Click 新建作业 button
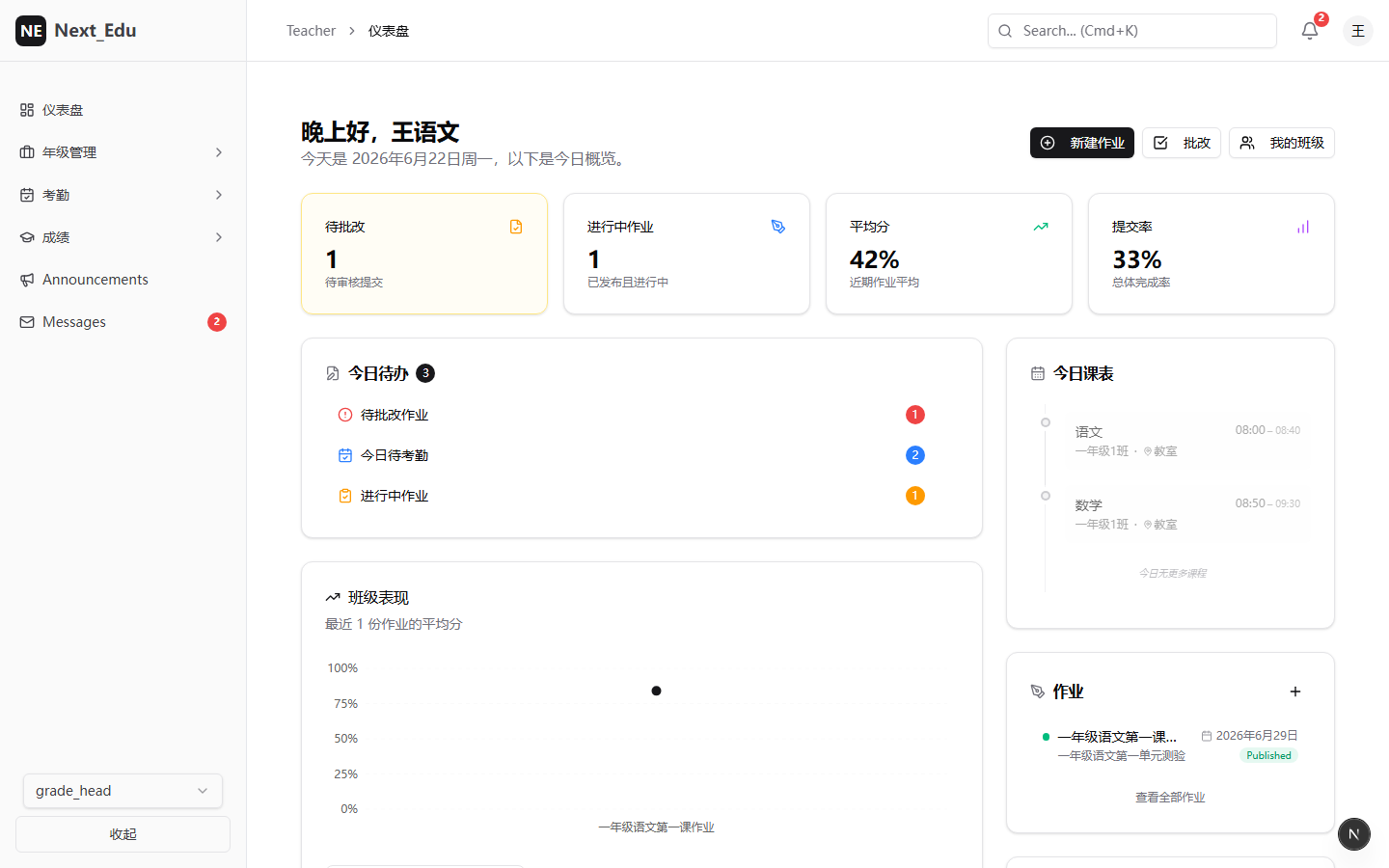The width and height of the screenshot is (1389, 868). pyautogui.click(x=1082, y=143)
